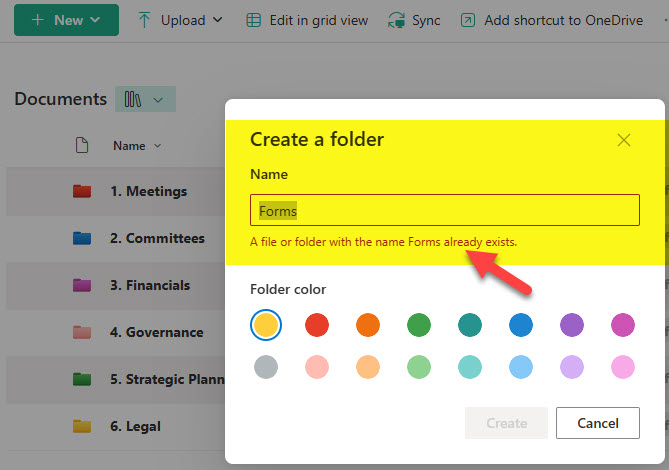Image resolution: width=669 pixels, height=470 pixels.
Task: Click the file type column header icon
Action: pos(82,145)
